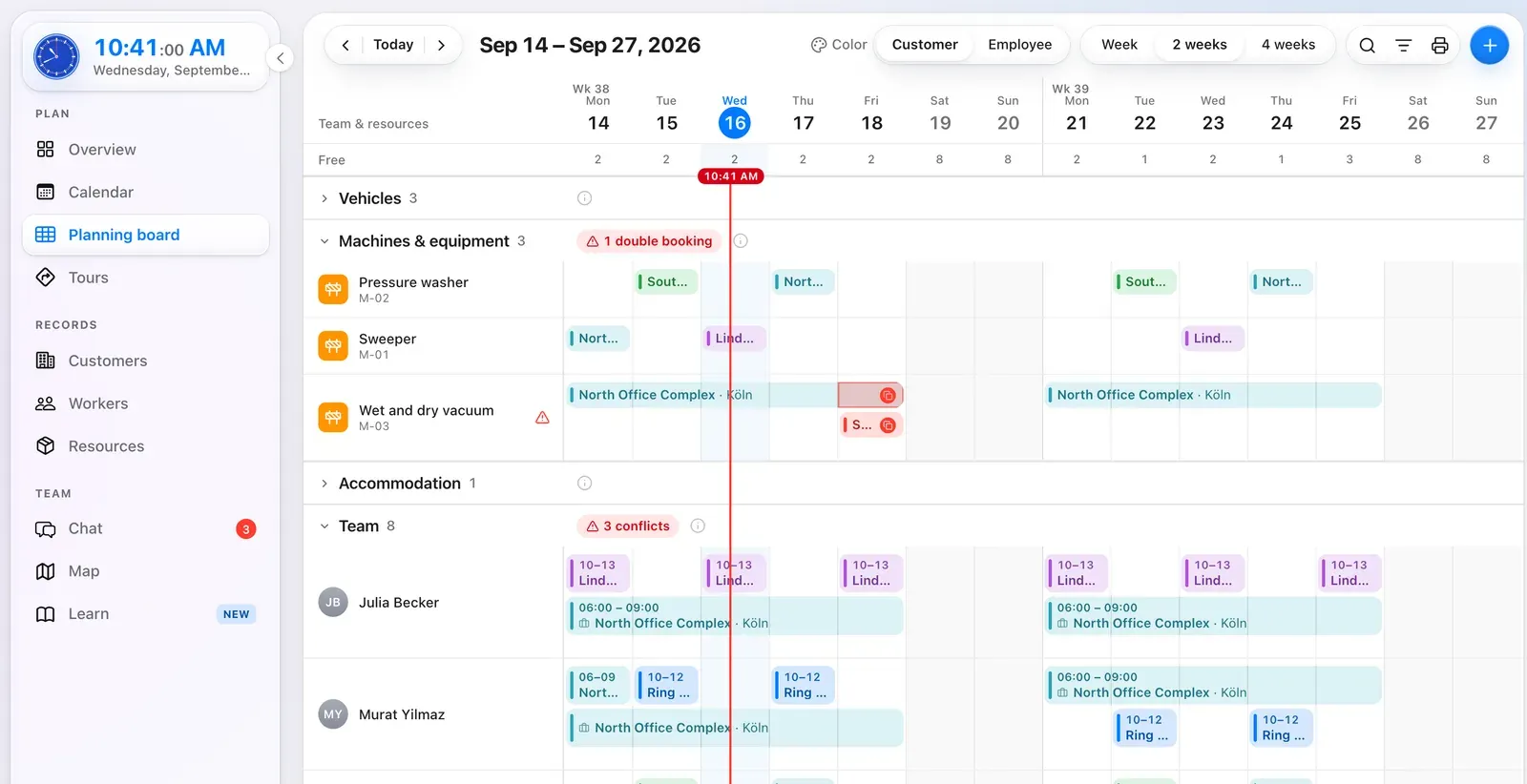The width and height of the screenshot is (1527, 784).
Task: Open the filter options icon
Action: [1403, 45]
